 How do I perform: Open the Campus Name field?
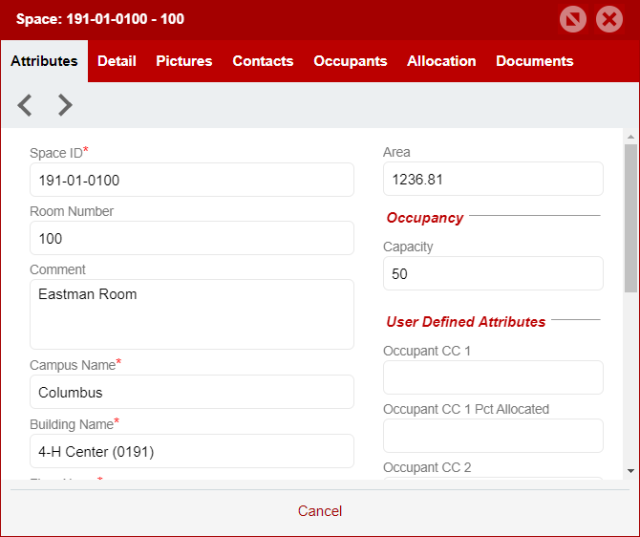point(191,392)
